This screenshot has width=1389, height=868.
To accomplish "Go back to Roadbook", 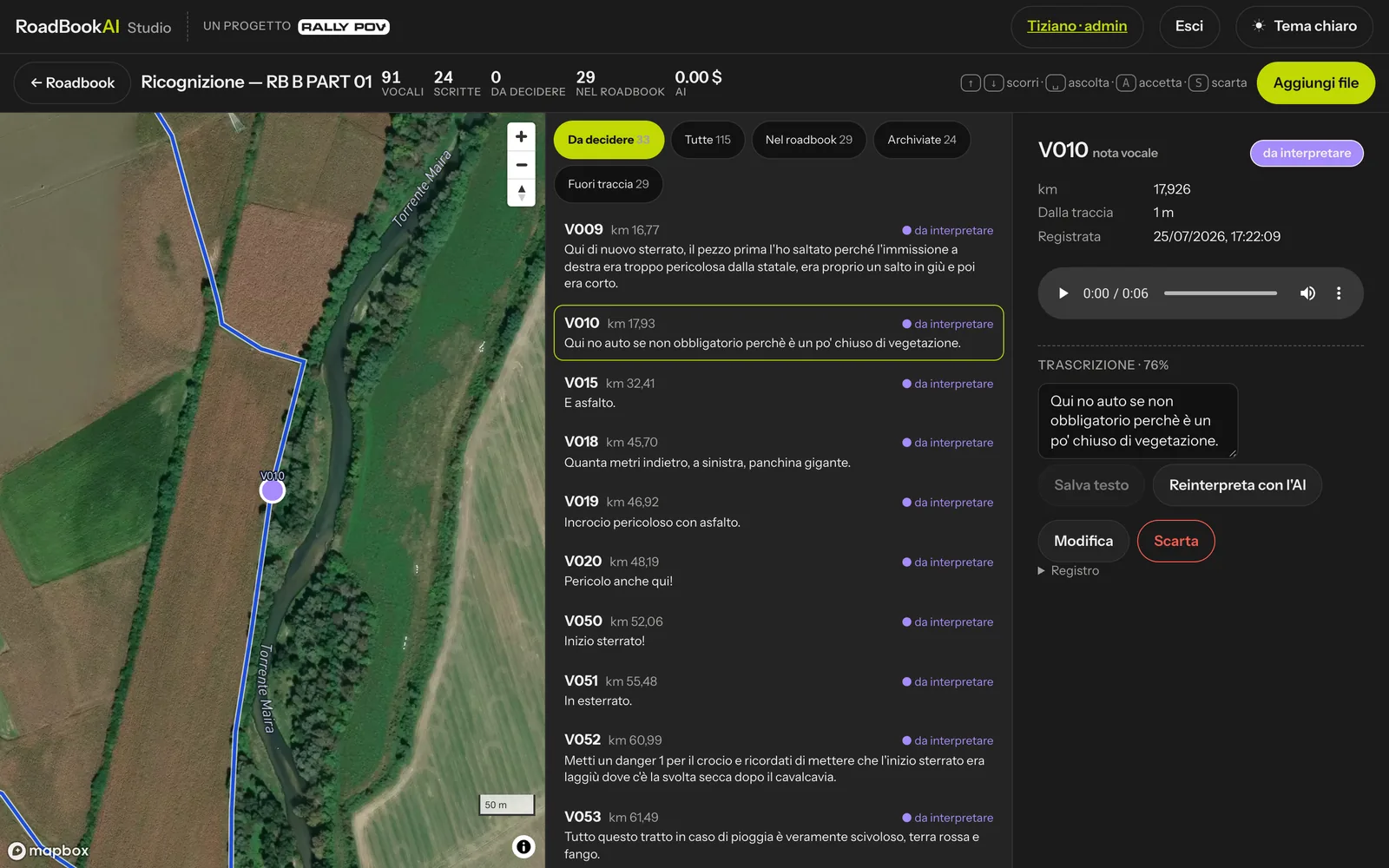I will 72,82.
